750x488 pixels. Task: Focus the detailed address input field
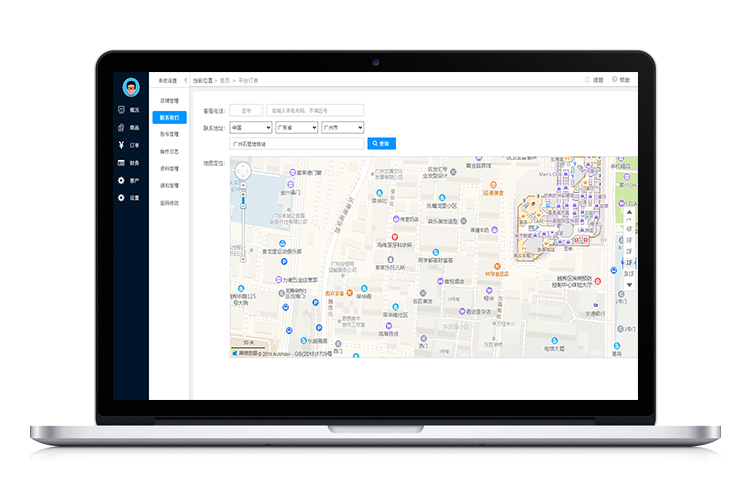pos(297,144)
